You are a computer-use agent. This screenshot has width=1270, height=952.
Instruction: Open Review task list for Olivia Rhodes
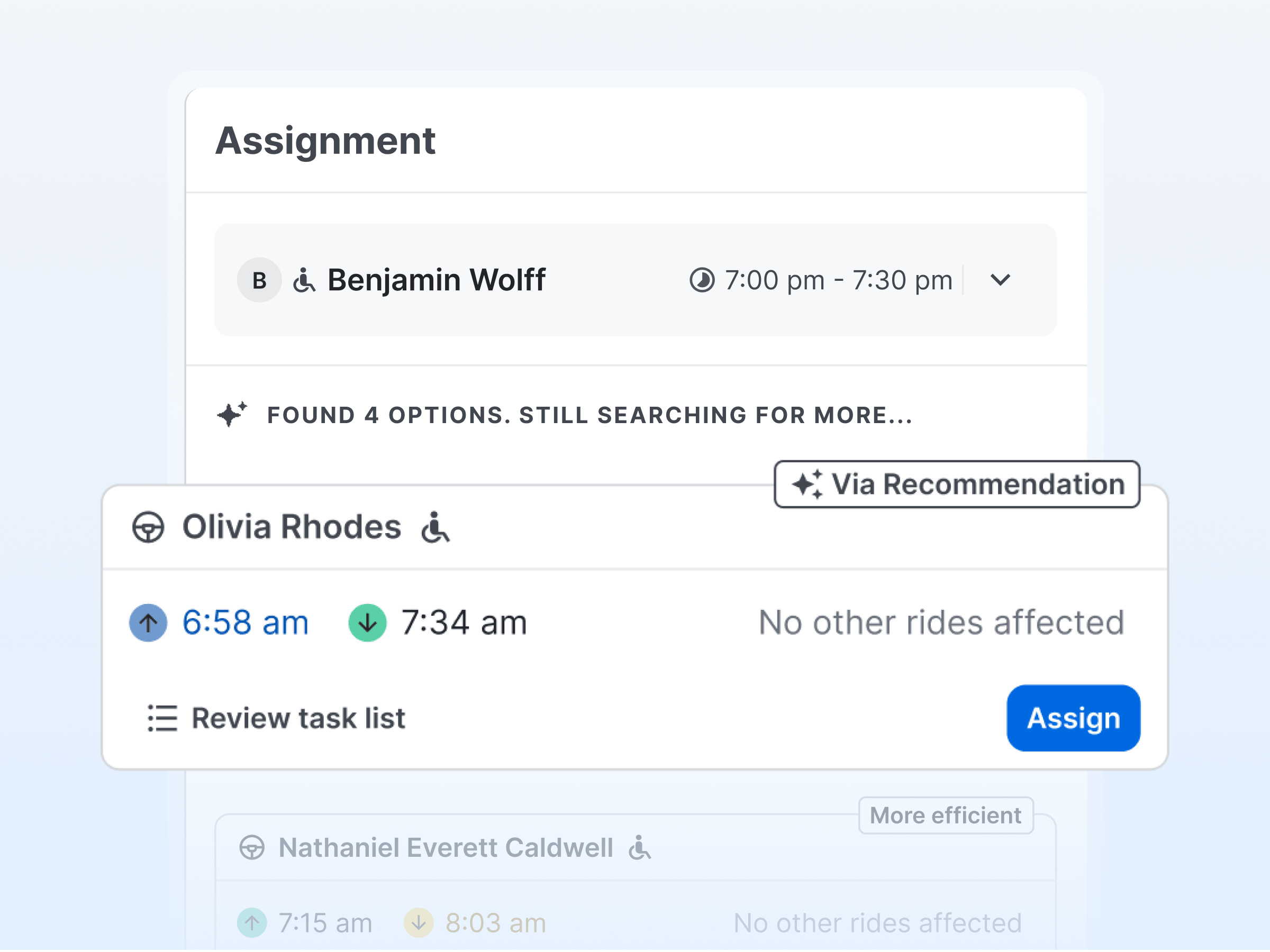276,718
